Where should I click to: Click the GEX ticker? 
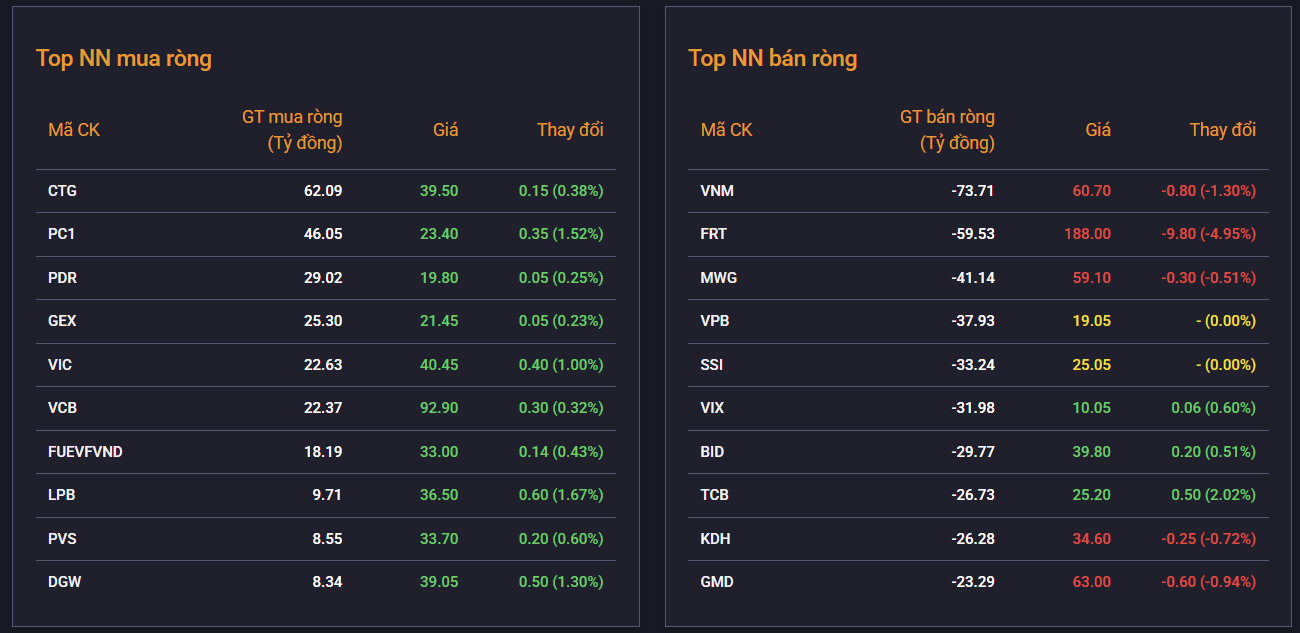62,321
